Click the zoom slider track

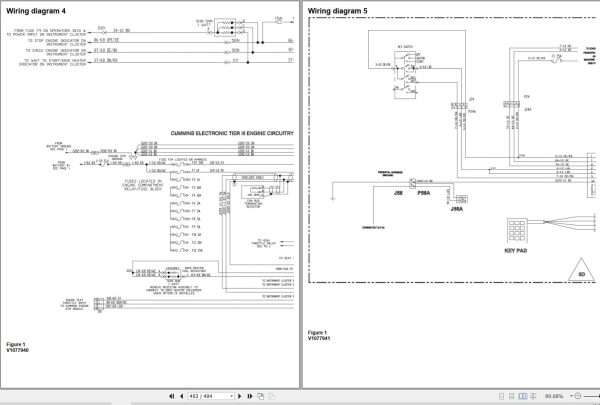click(591, 396)
